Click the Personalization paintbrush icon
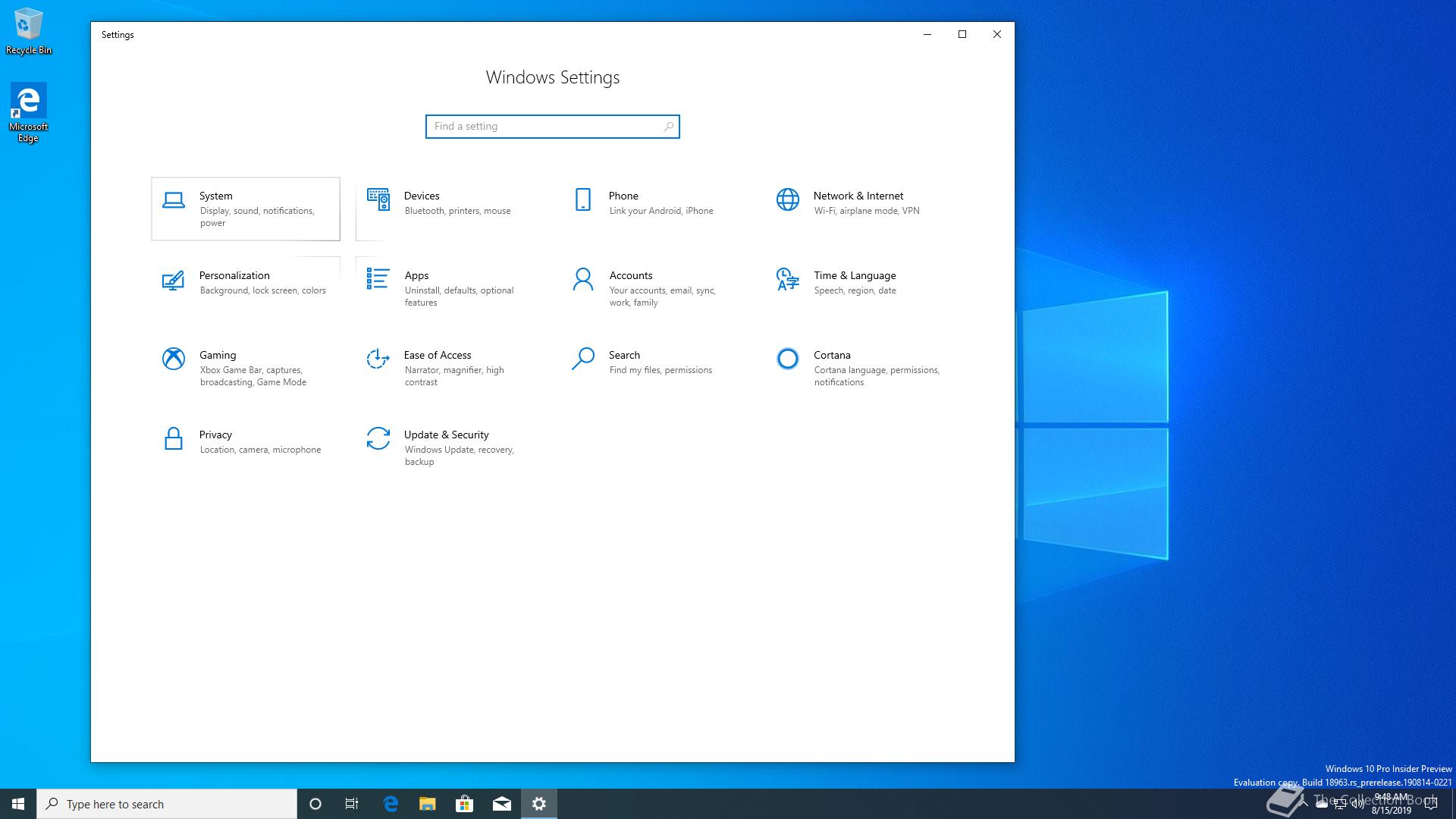Viewport: 1456px width, 819px height. tap(174, 280)
